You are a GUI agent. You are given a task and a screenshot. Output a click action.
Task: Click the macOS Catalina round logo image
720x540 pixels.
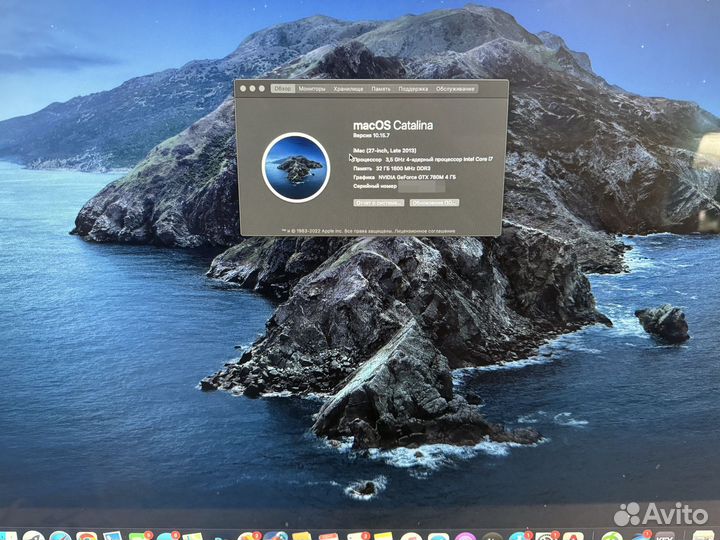(296, 167)
